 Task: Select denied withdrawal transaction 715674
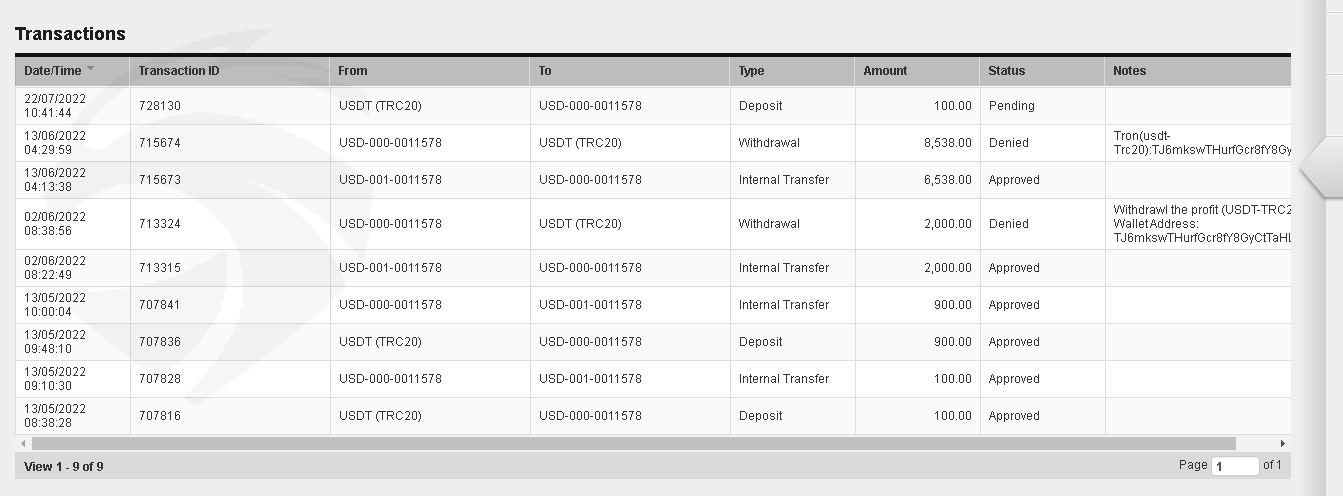click(x=653, y=143)
